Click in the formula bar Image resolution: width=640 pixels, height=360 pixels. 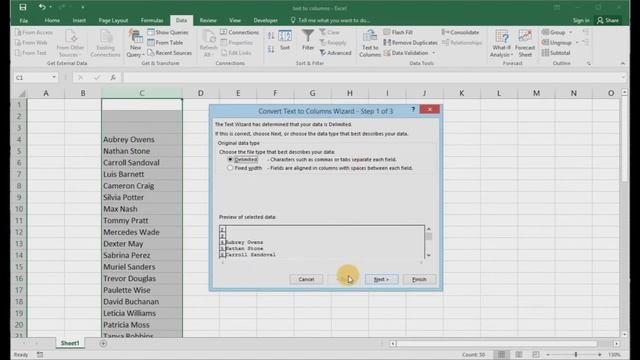pos(373,77)
